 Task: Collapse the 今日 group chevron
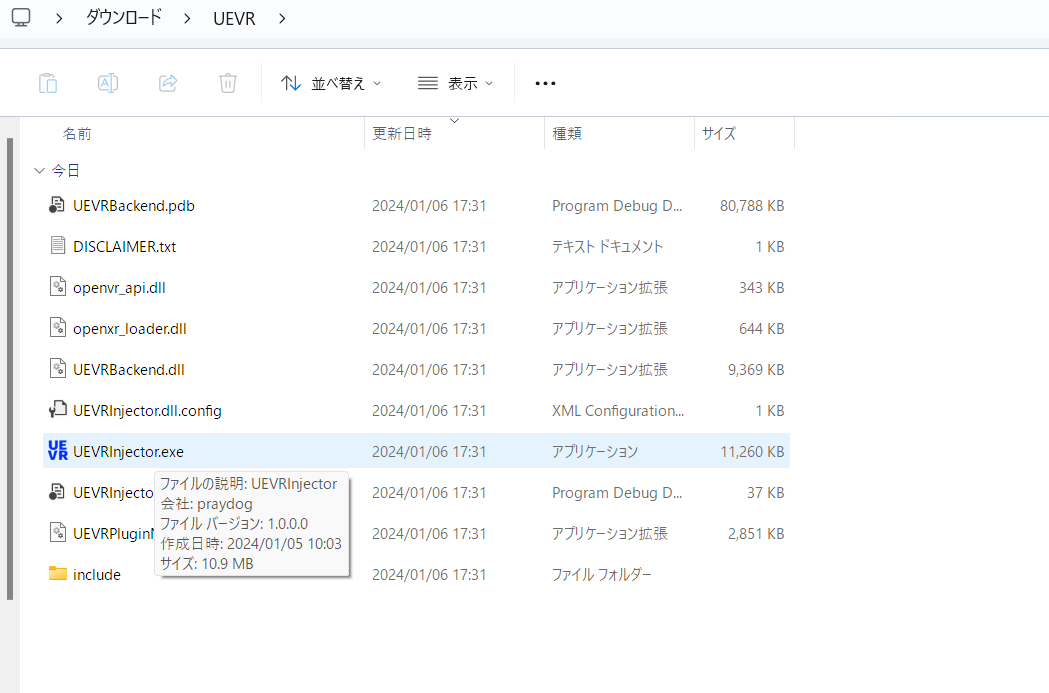point(39,171)
